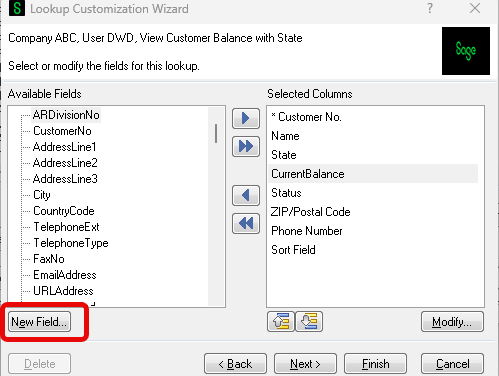
Task: Select AddressLine2 field
Action: pyautogui.click(x=65, y=163)
